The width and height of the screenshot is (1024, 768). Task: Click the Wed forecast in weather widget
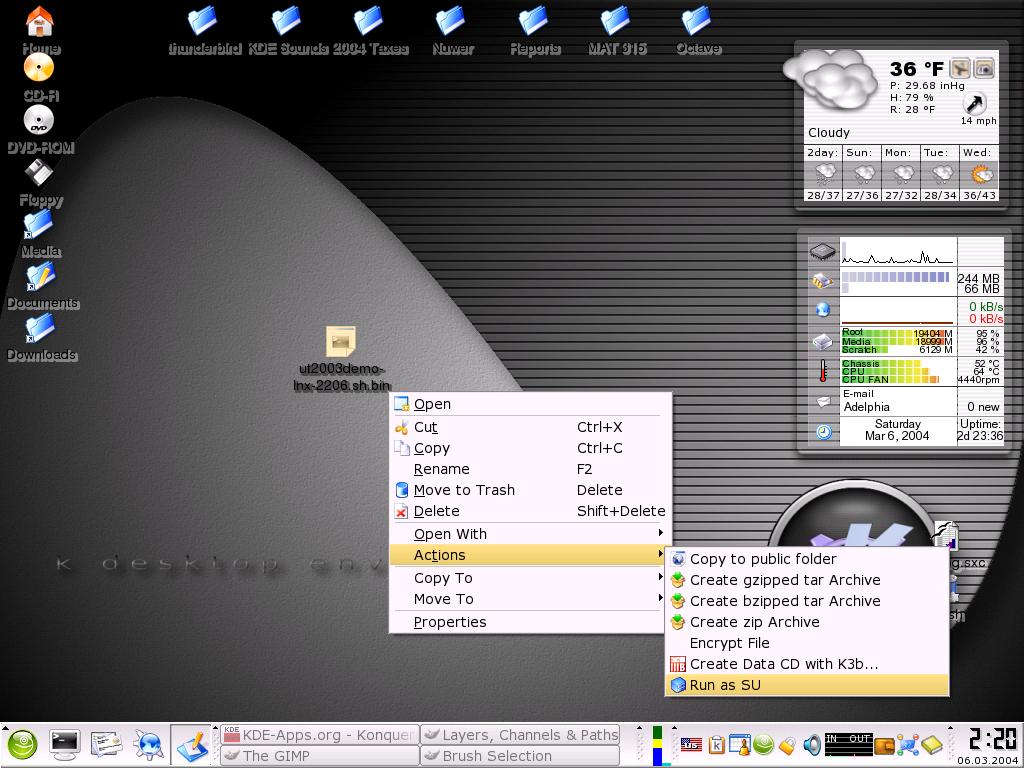point(979,173)
